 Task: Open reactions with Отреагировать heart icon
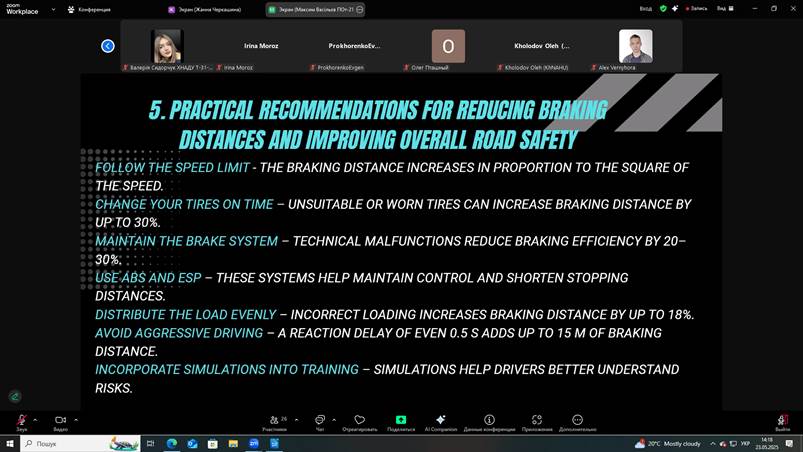tap(359, 421)
